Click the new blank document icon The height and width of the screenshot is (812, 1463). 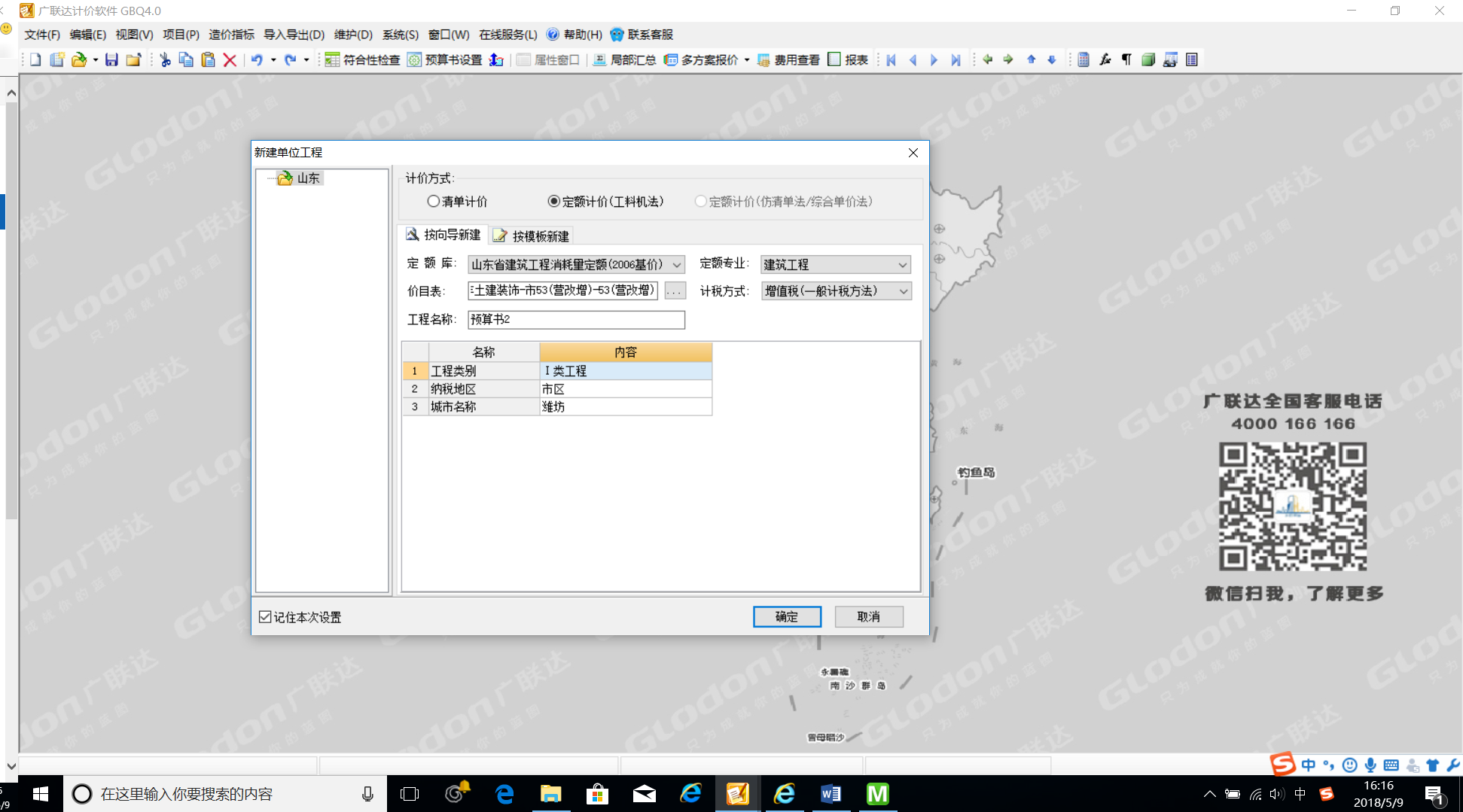(x=35, y=60)
